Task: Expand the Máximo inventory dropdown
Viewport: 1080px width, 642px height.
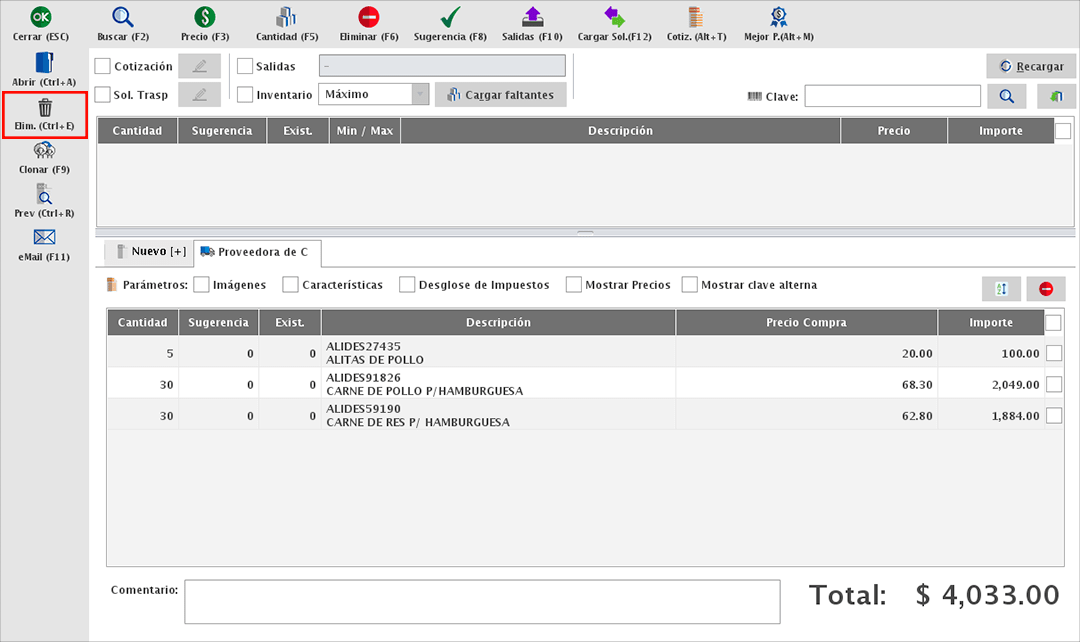Action: [420, 94]
